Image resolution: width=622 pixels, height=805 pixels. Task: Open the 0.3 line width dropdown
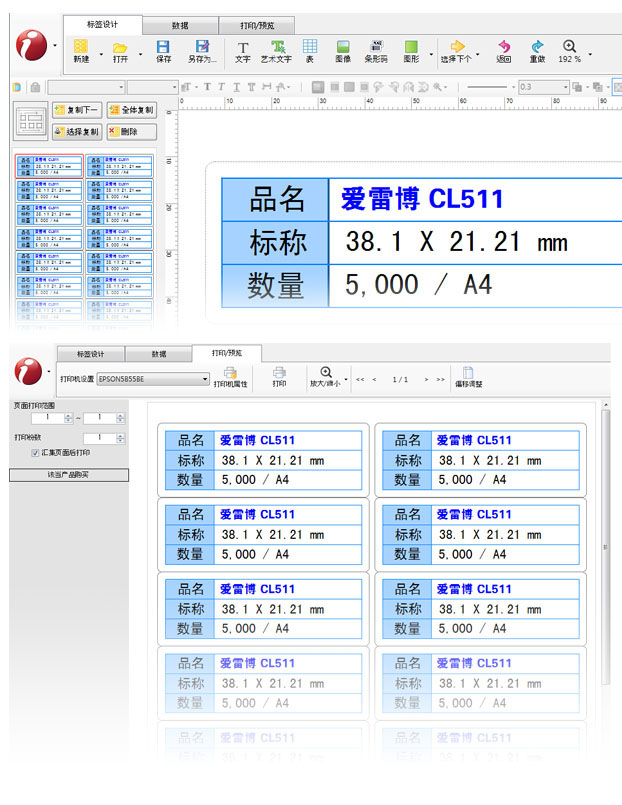(544, 87)
